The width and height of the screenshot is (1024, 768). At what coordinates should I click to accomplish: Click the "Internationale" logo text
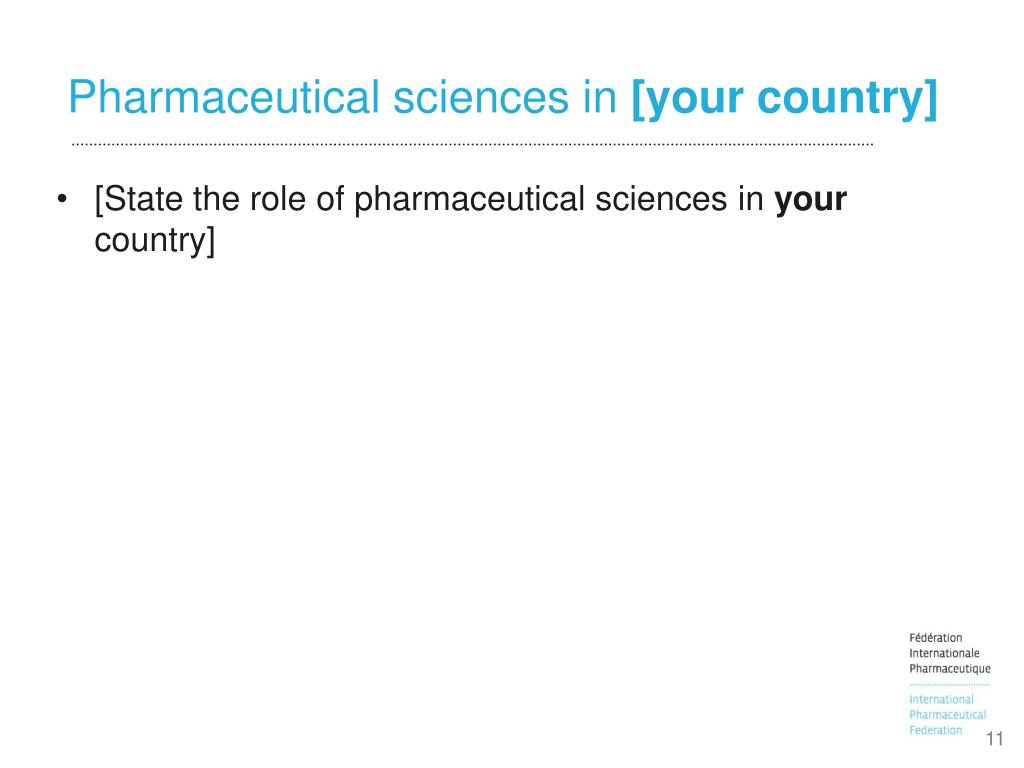pyautogui.click(x=944, y=653)
